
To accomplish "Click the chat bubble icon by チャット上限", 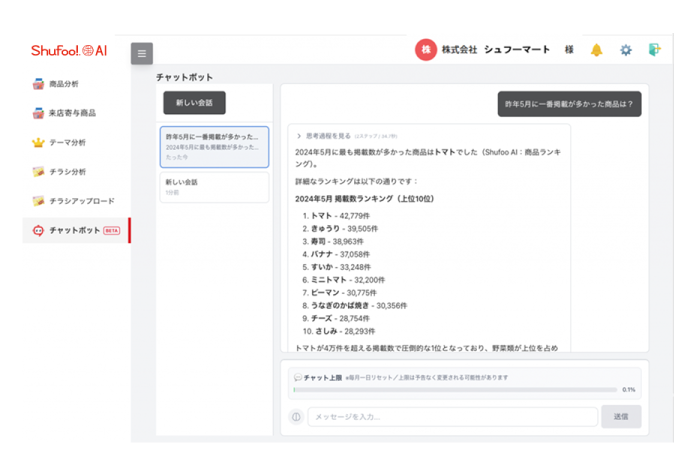I will [297, 377].
